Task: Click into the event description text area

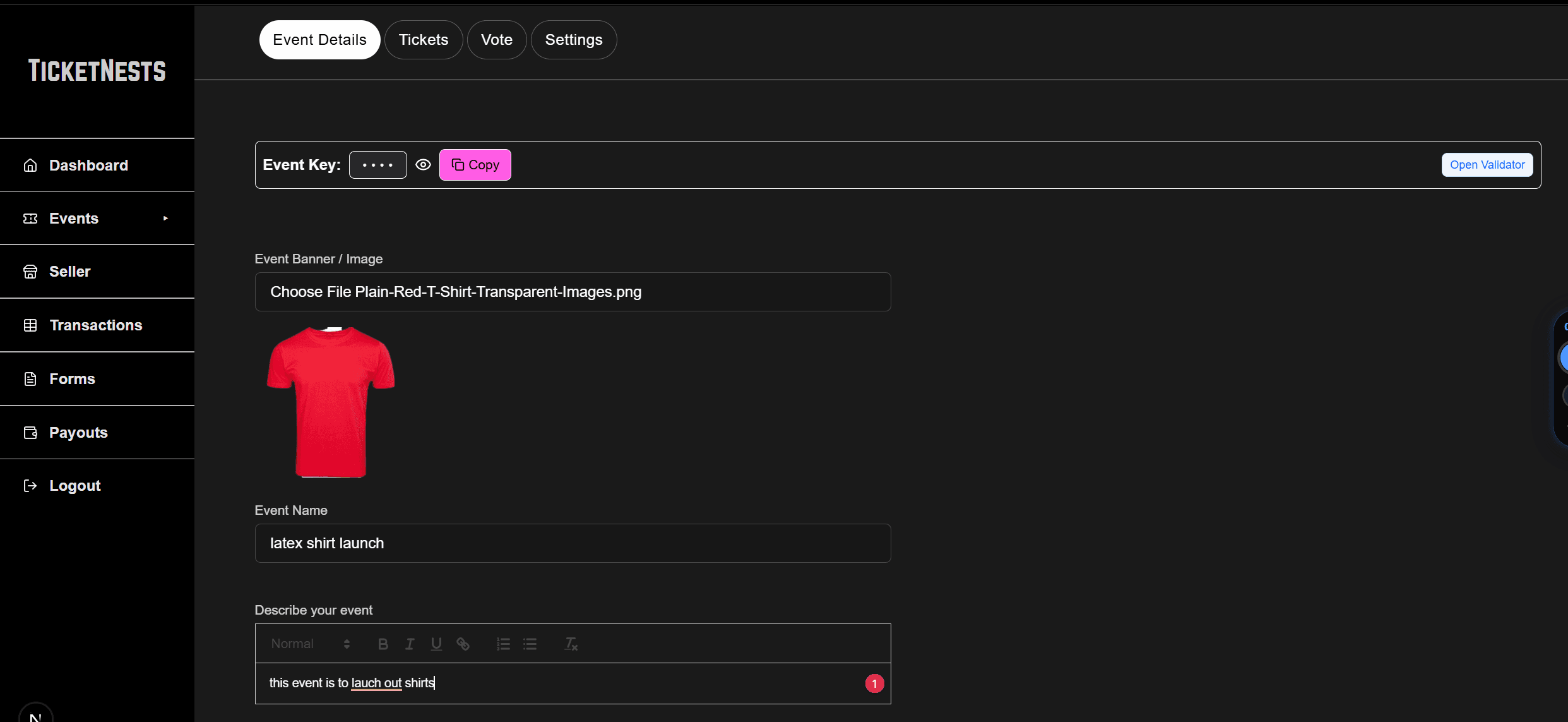Action: (573, 683)
